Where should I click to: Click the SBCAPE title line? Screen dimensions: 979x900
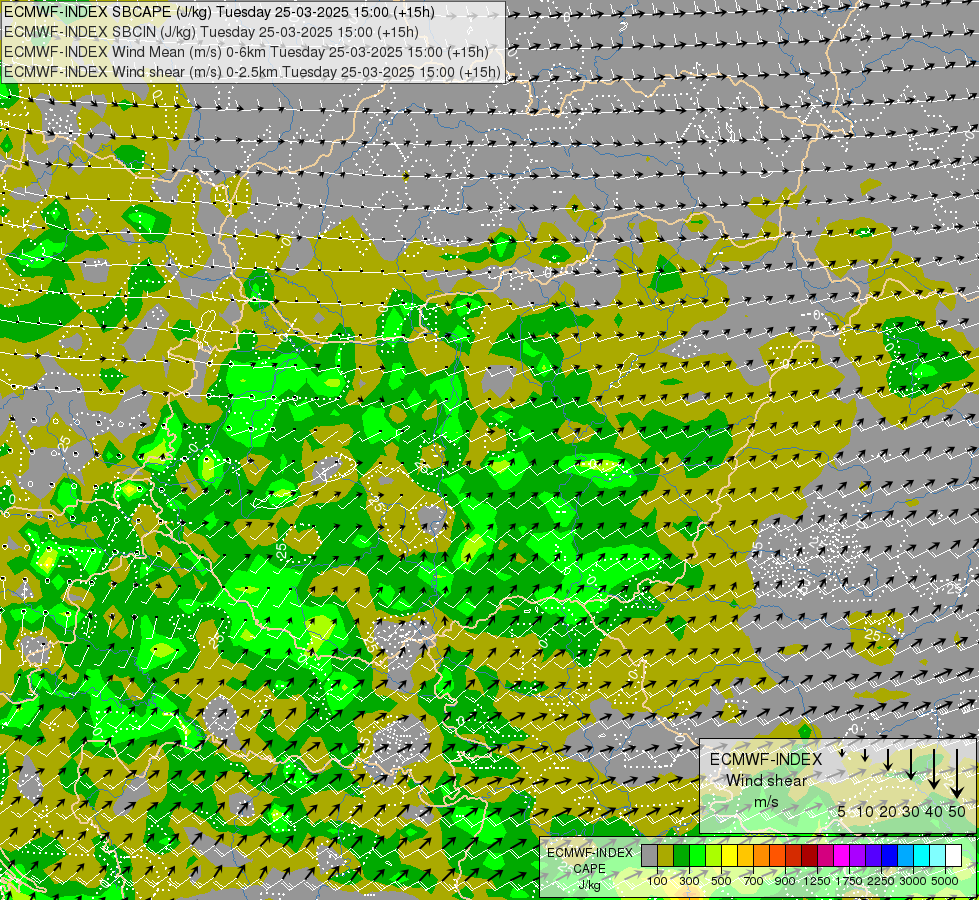coord(219,12)
